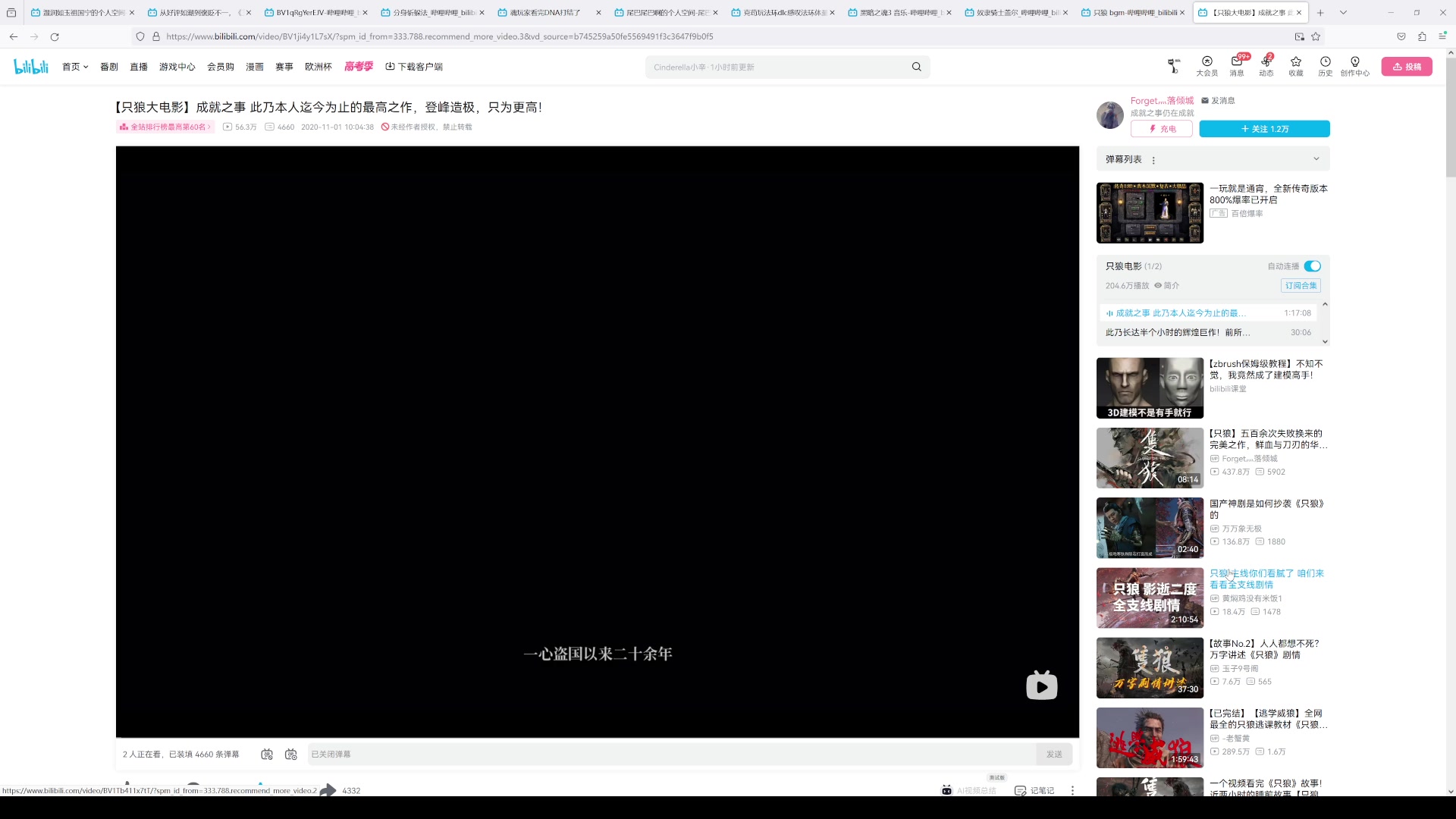Click the 简介 link in the collection header
Viewport: 1456px width, 819px height.
click(x=1167, y=286)
